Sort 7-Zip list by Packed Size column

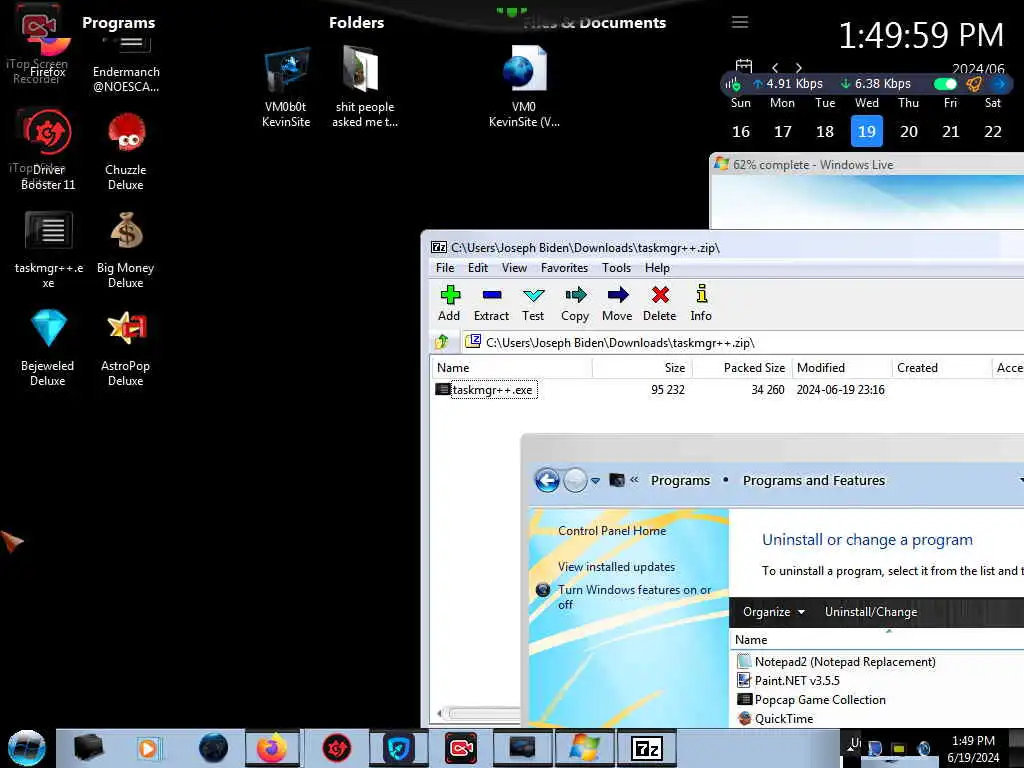(743, 368)
